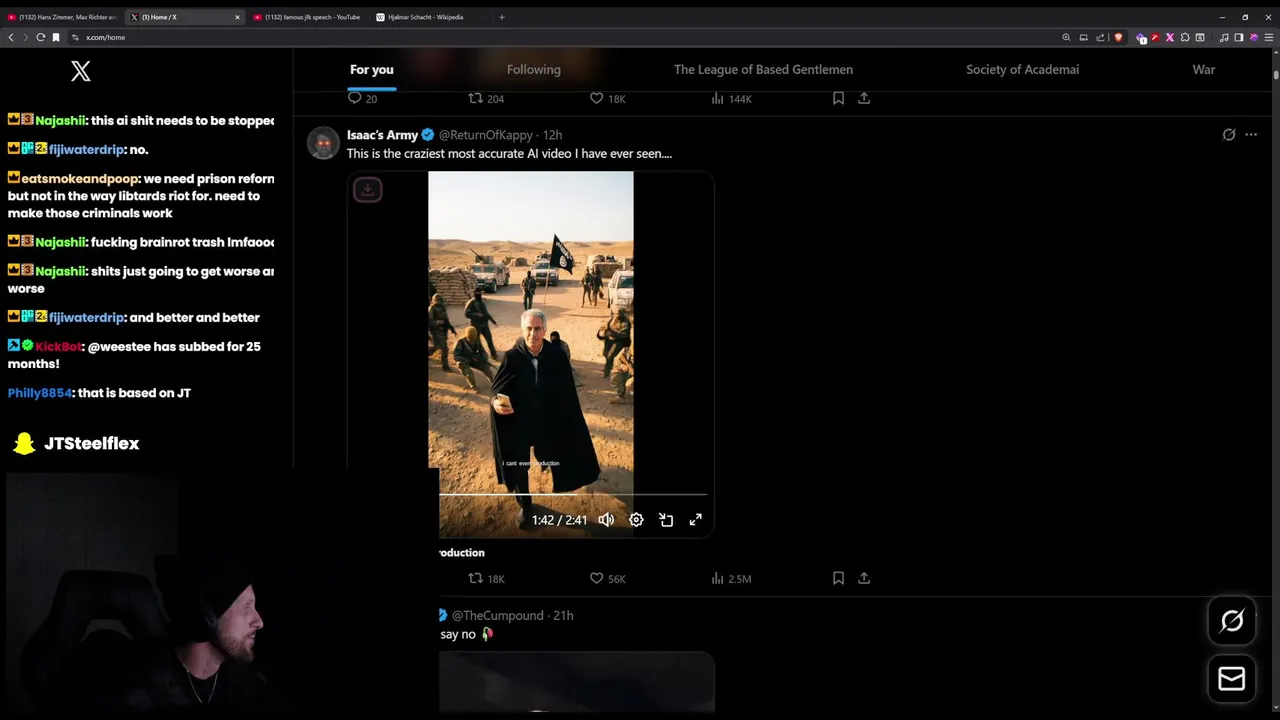Bookmark the tweet with 2.5M views

coord(838,578)
